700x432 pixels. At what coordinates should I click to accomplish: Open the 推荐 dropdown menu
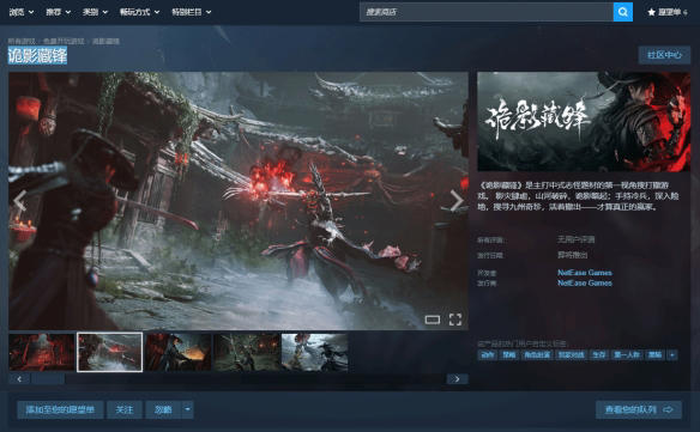(x=58, y=12)
